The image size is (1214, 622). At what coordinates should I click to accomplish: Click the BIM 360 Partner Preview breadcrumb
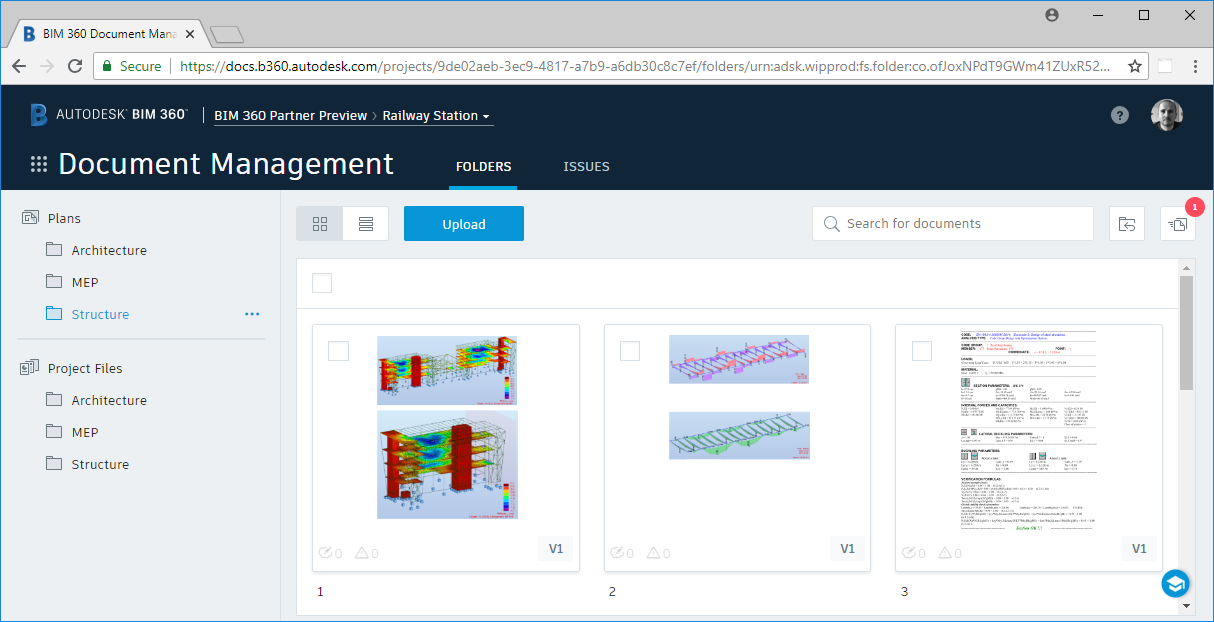click(x=291, y=116)
